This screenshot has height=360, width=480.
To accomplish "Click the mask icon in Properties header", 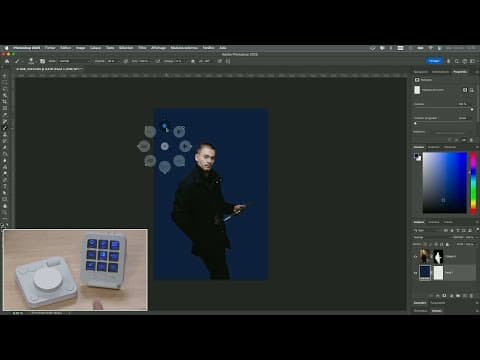I will 417,80.
